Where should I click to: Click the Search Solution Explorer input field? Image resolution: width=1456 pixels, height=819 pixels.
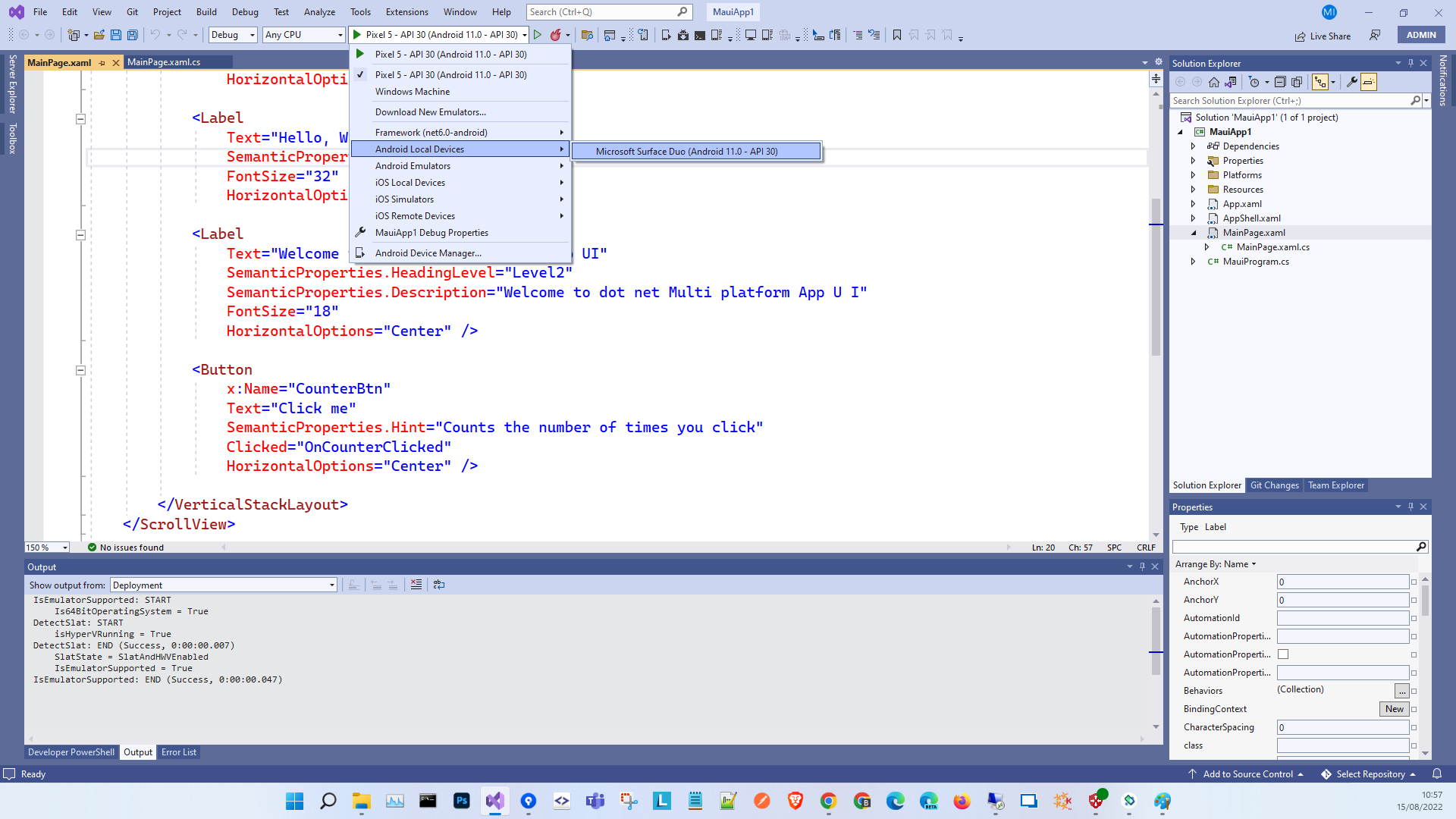[x=1289, y=100]
